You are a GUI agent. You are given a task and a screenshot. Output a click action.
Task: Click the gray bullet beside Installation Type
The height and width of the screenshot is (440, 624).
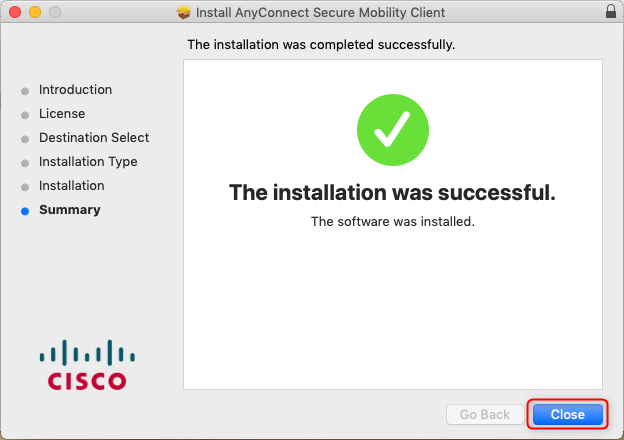25,163
